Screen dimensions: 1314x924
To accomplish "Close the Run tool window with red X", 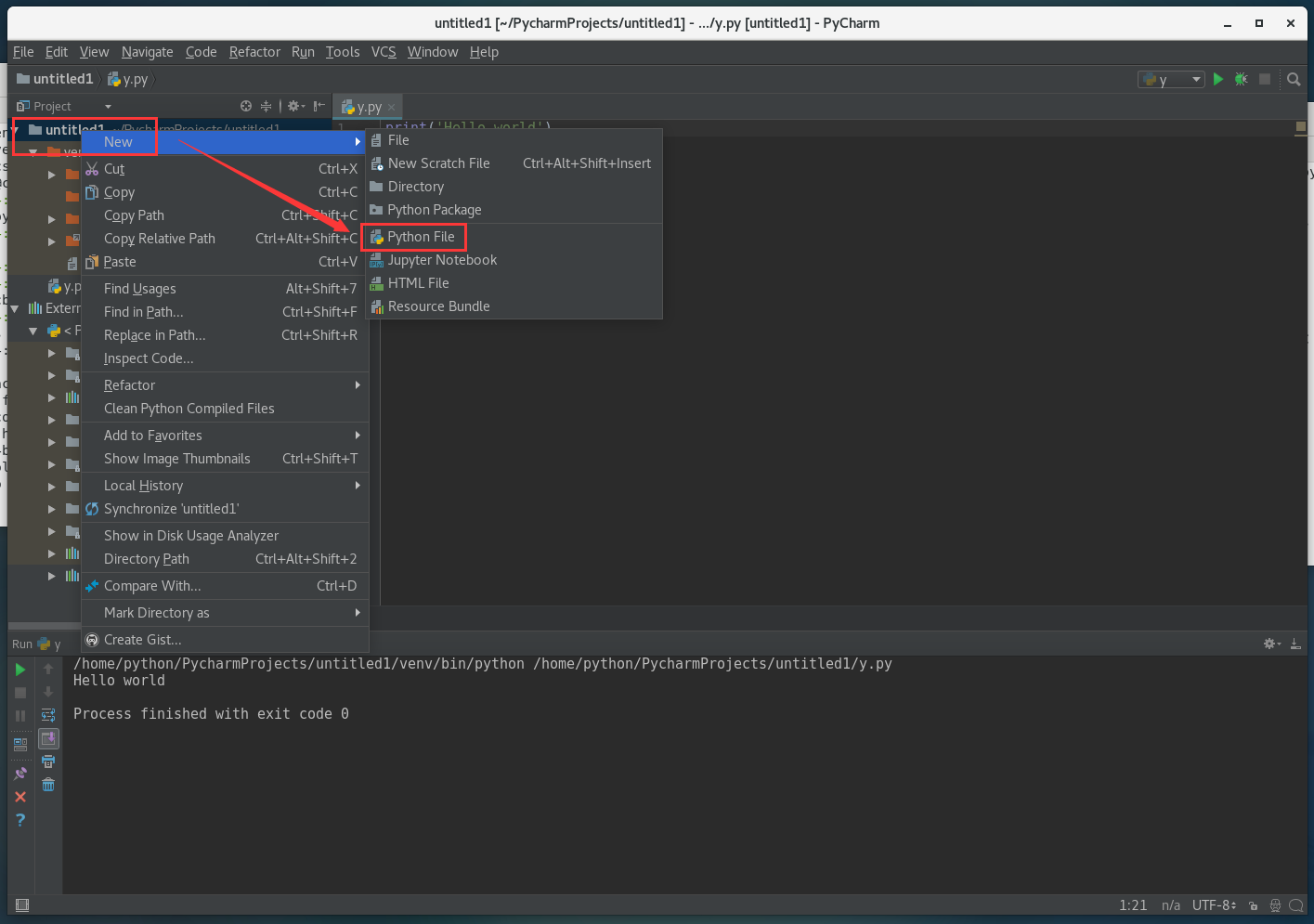I will tap(20, 796).
